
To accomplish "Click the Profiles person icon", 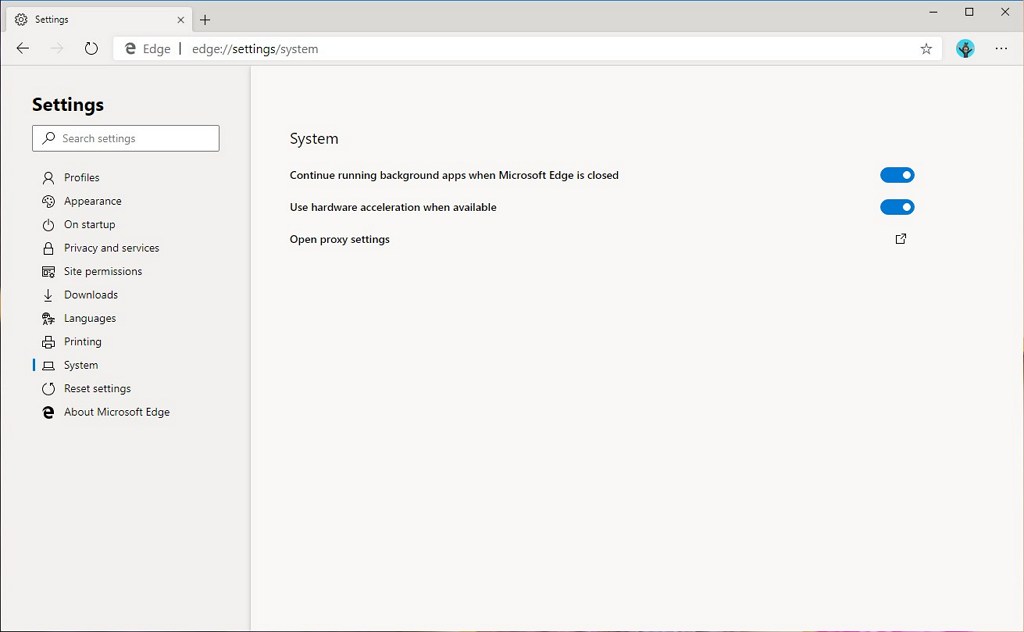I will coord(48,178).
